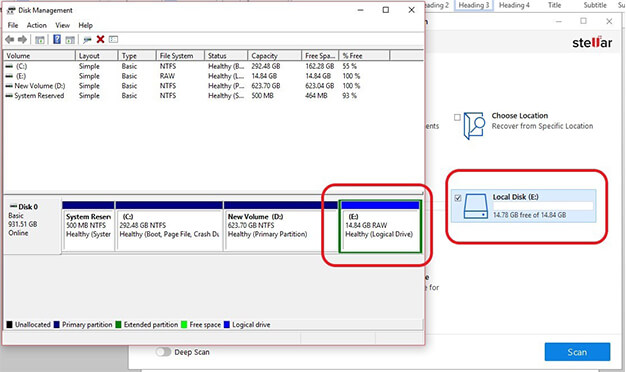This screenshot has height=372, width=626.
Task: Click the Local Disk (E:) drive icon in Stellar
Action: point(475,206)
